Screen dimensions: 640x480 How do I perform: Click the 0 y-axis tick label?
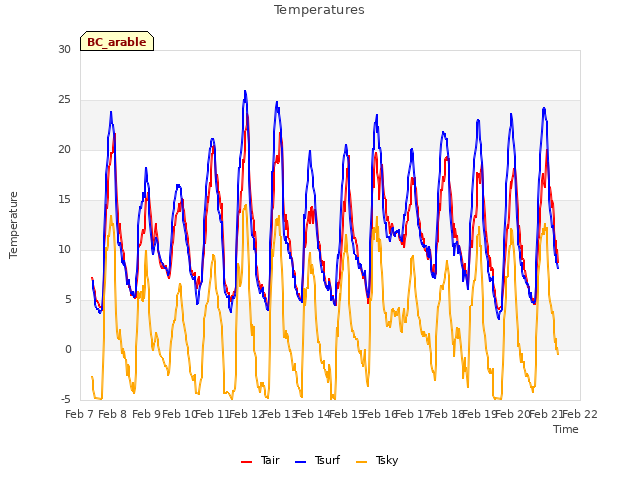(68, 349)
